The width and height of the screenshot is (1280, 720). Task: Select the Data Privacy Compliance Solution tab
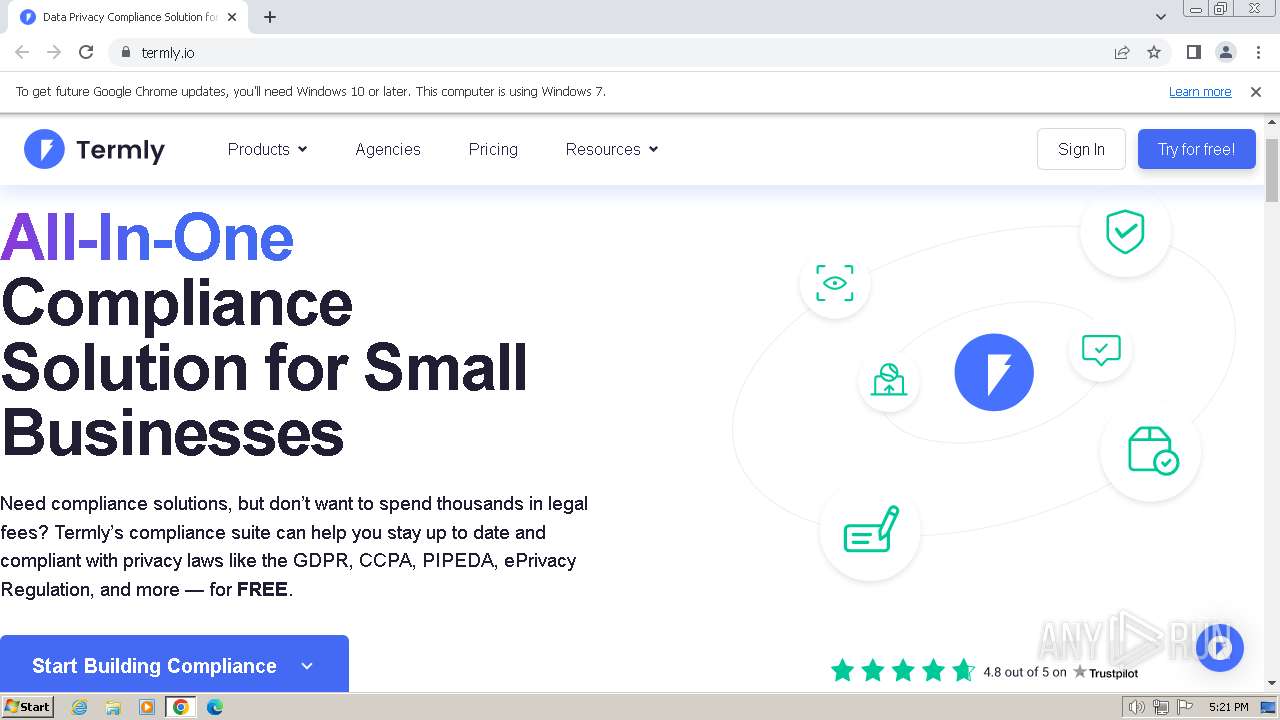pos(128,17)
